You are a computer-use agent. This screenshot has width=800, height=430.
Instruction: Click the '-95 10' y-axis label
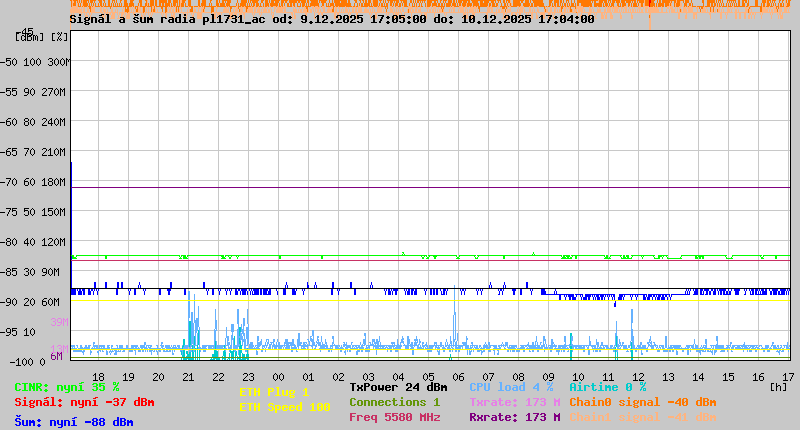pos(19,333)
